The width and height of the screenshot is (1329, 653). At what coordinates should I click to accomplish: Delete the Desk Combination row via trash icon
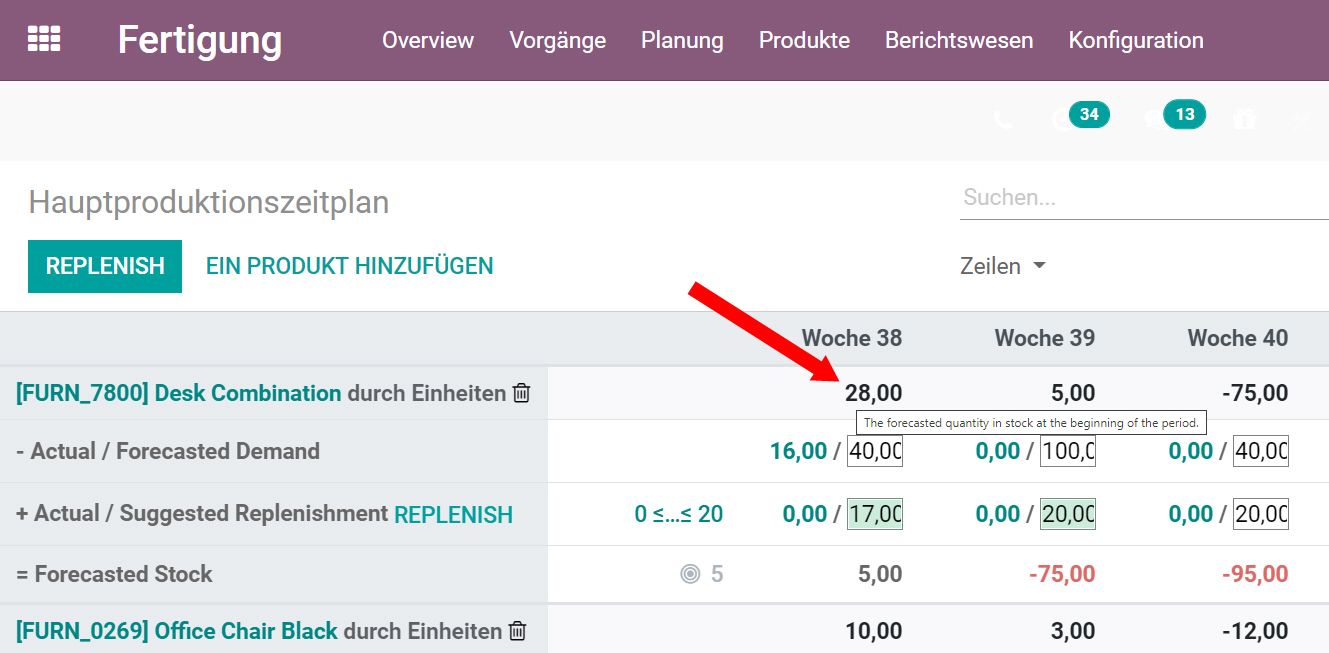click(521, 393)
